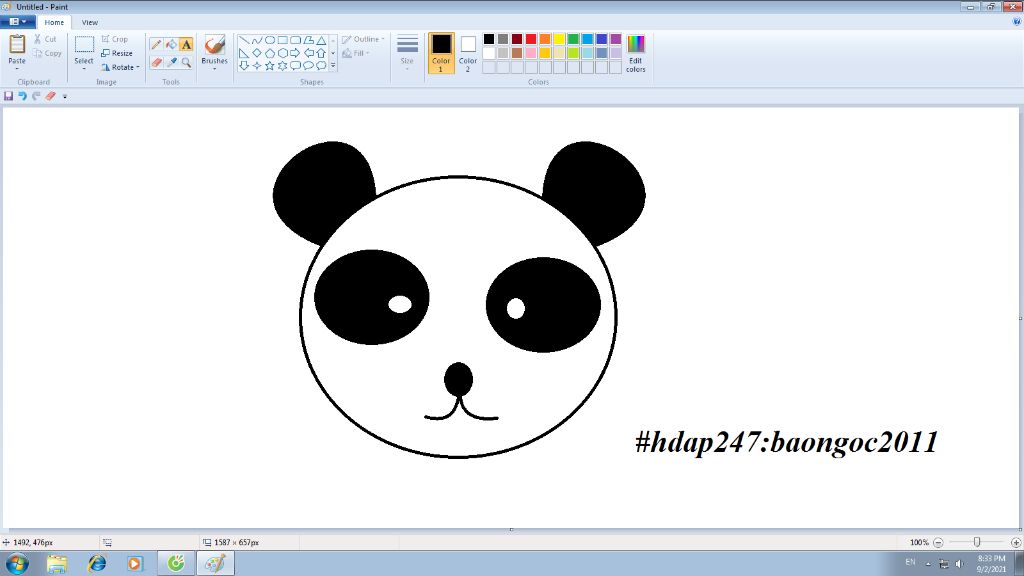This screenshot has height=576, width=1024.
Task: Click the volume speaker tray icon
Action: 959,564
